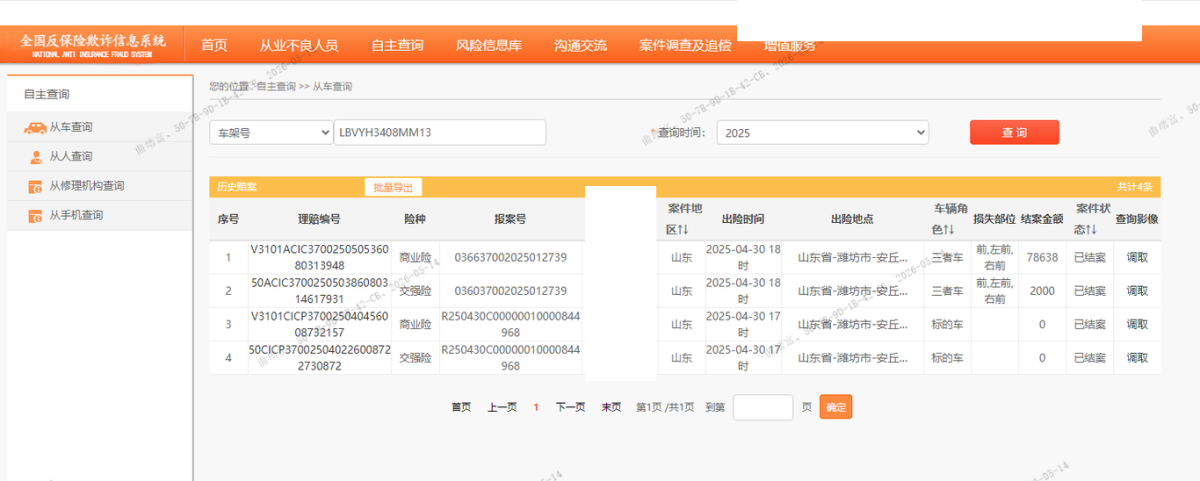This screenshot has height=481, width=1200.
Task: Click the 历史赔案 section title
Action: coord(237,187)
